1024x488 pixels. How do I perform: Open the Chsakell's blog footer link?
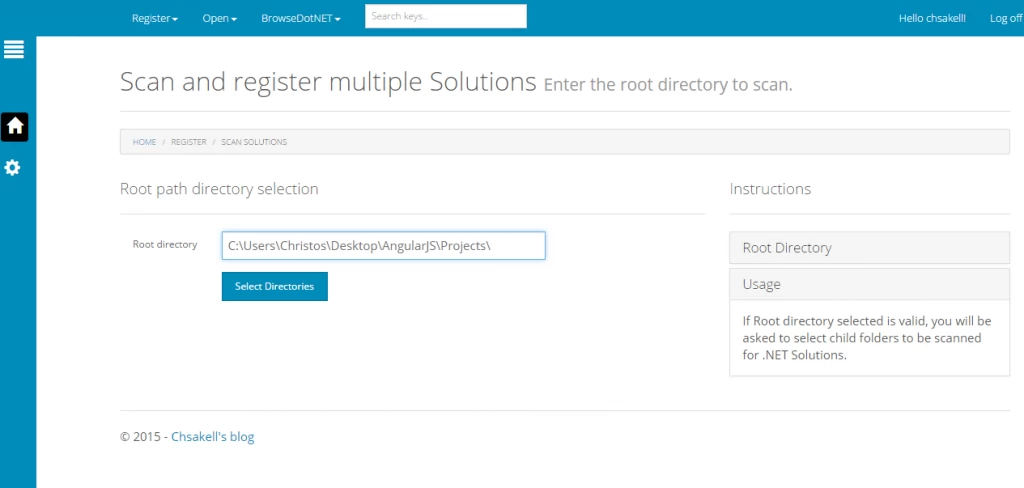coord(212,436)
